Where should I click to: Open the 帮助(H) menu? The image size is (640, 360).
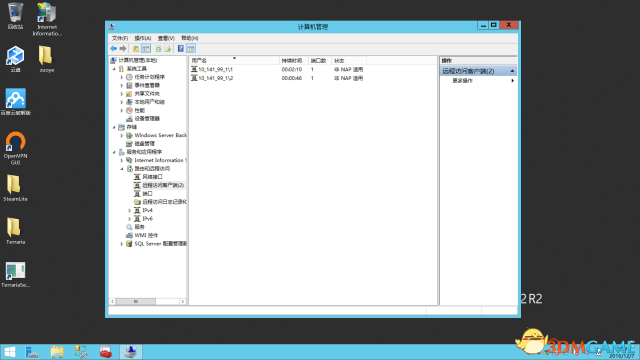point(190,38)
